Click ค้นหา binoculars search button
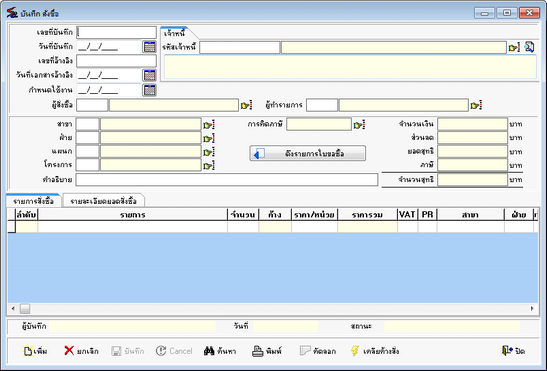The width and height of the screenshot is (547, 371). tap(220, 351)
